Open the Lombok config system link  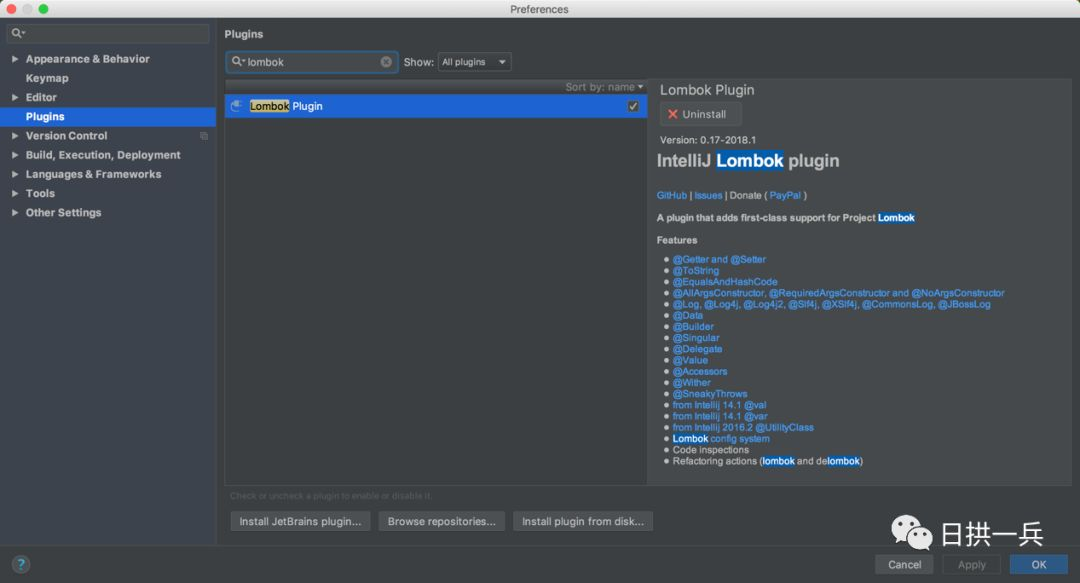721,439
